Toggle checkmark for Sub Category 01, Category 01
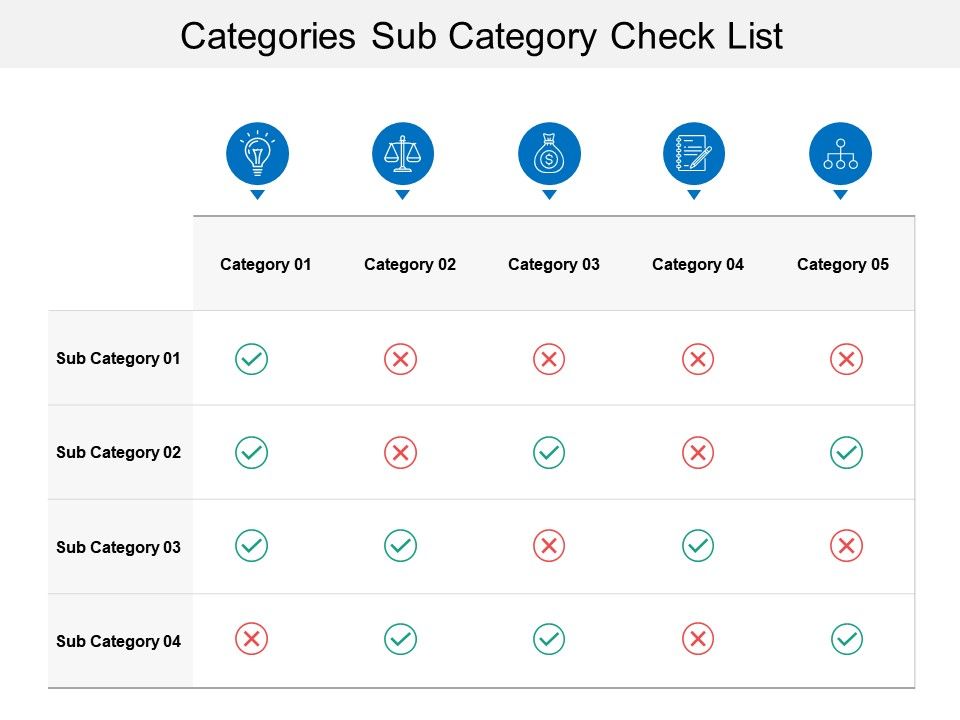The width and height of the screenshot is (960, 720). [x=251, y=358]
